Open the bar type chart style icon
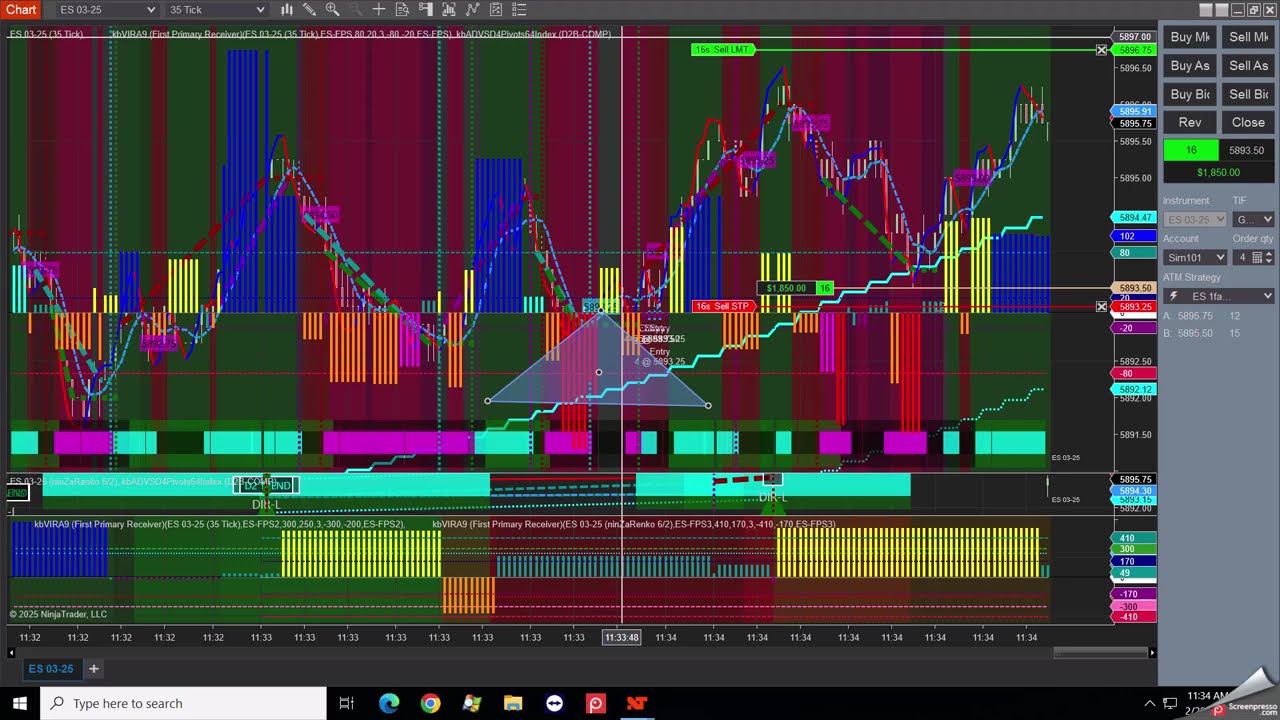Viewport: 1280px width, 720px height. pyautogui.click(x=287, y=10)
